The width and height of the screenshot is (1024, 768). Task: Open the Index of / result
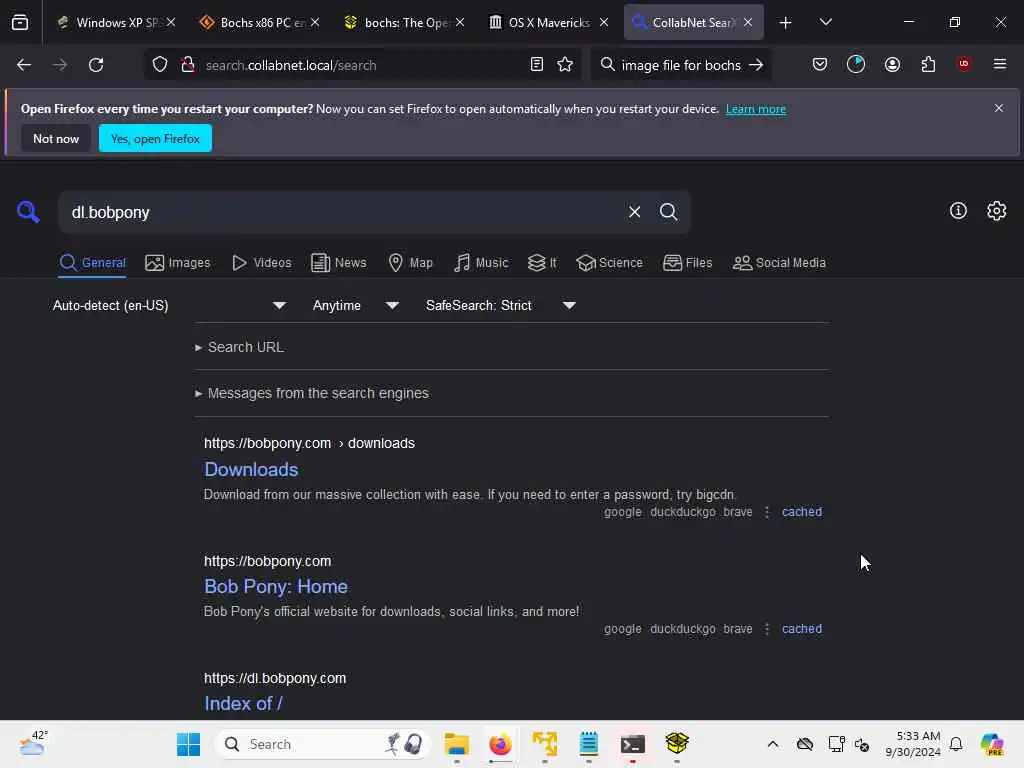(243, 703)
